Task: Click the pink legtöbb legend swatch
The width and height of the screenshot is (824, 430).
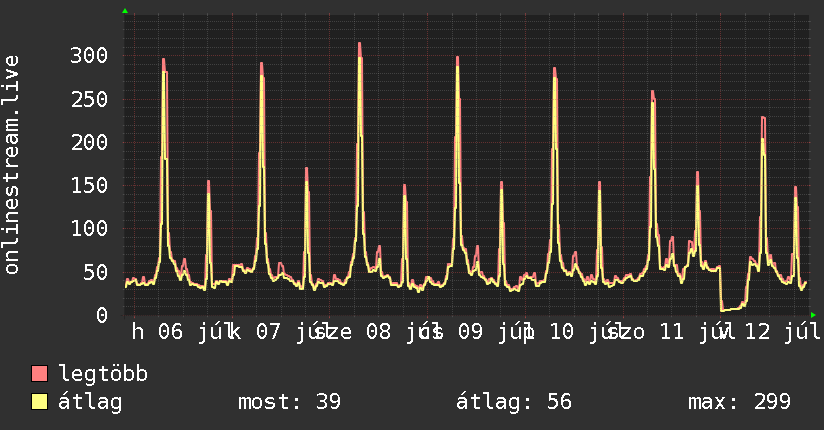Action: [x=39, y=373]
